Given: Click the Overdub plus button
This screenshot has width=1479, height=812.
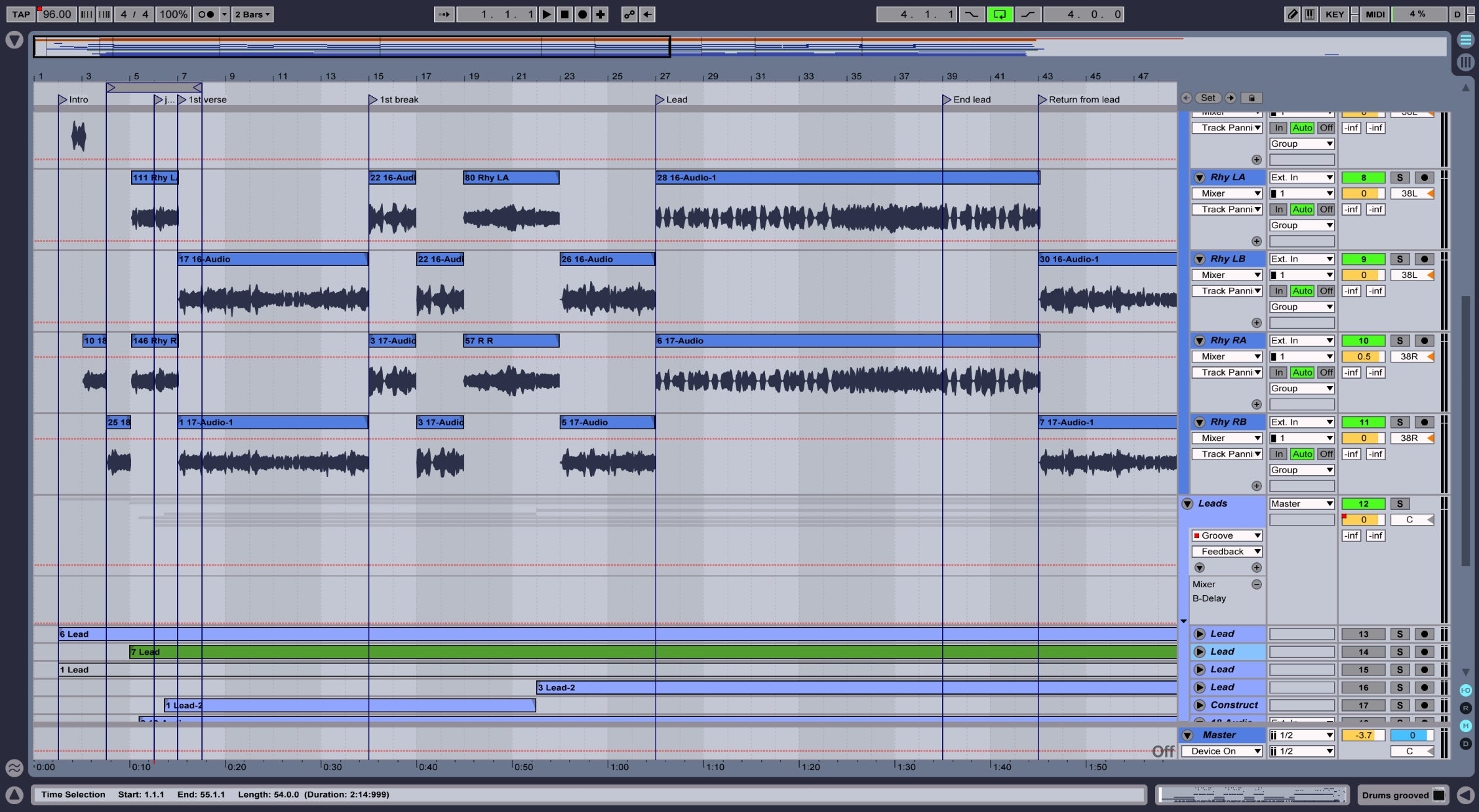Looking at the screenshot, I should point(600,14).
